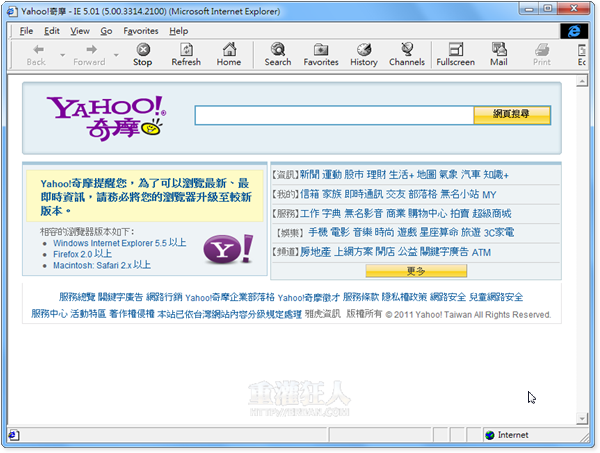Open the 股市 link
The height and width of the screenshot is (453, 600).
point(354,175)
